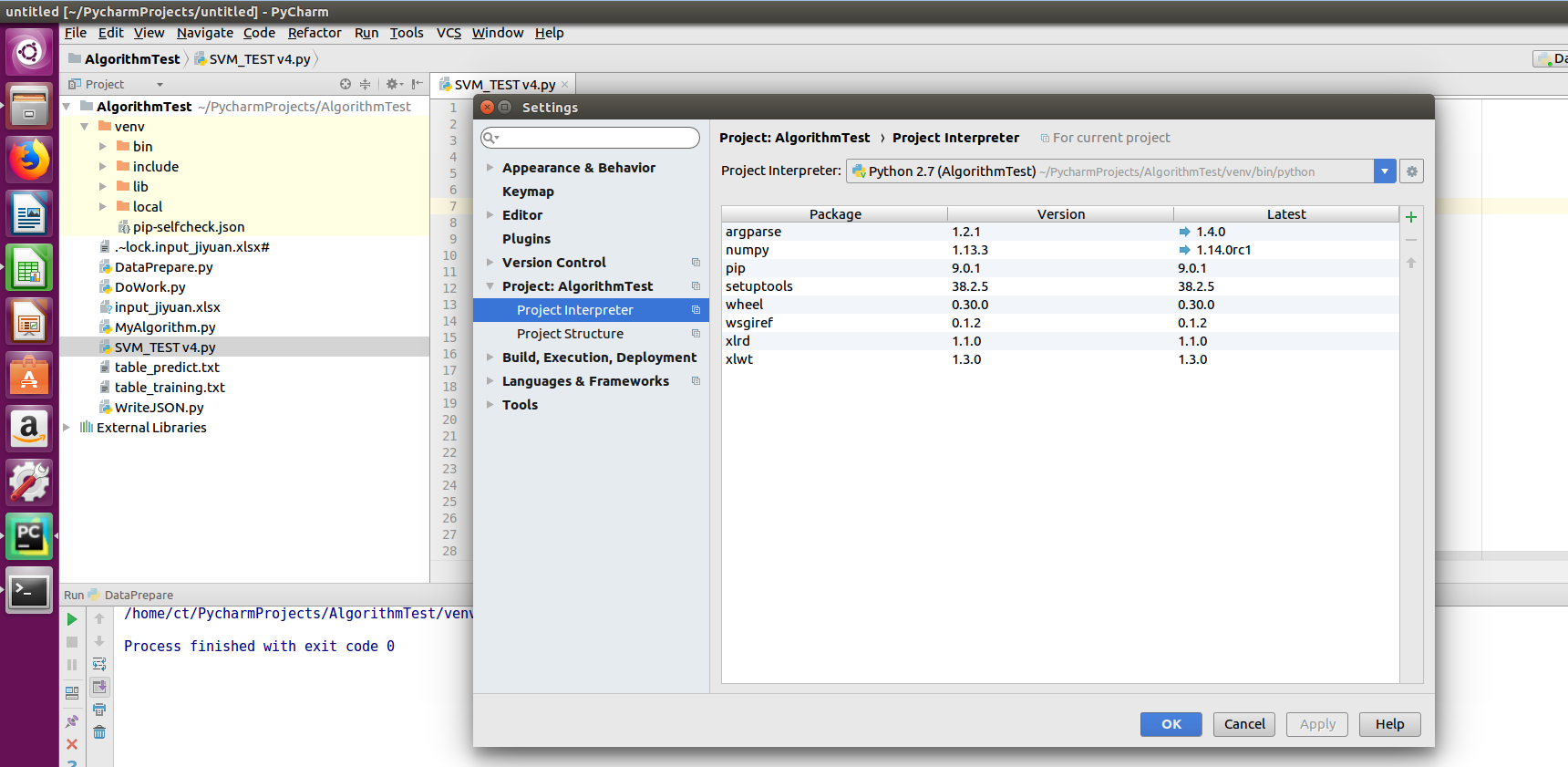Image resolution: width=1568 pixels, height=767 pixels.
Task: Click green plus install package icon
Action: pyautogui.click(x=1411, y=217)
